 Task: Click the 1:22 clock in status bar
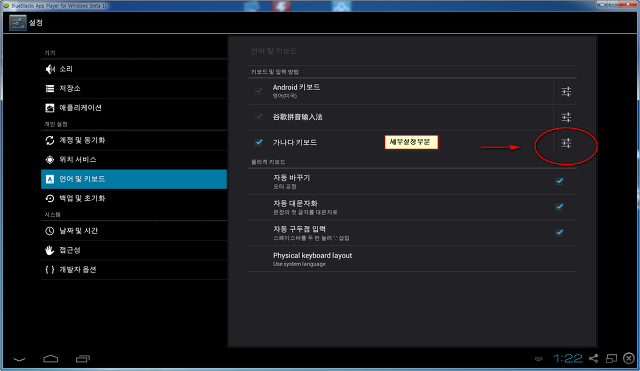[x=568, y=358]
